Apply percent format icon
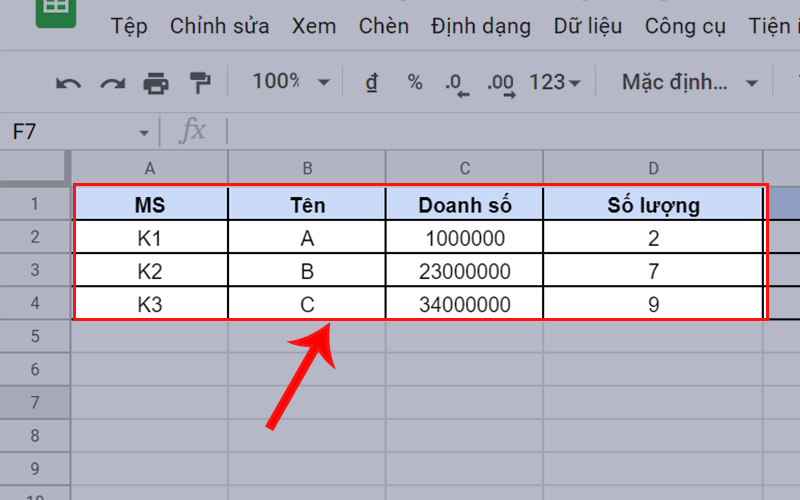 [x=415, y=83]
